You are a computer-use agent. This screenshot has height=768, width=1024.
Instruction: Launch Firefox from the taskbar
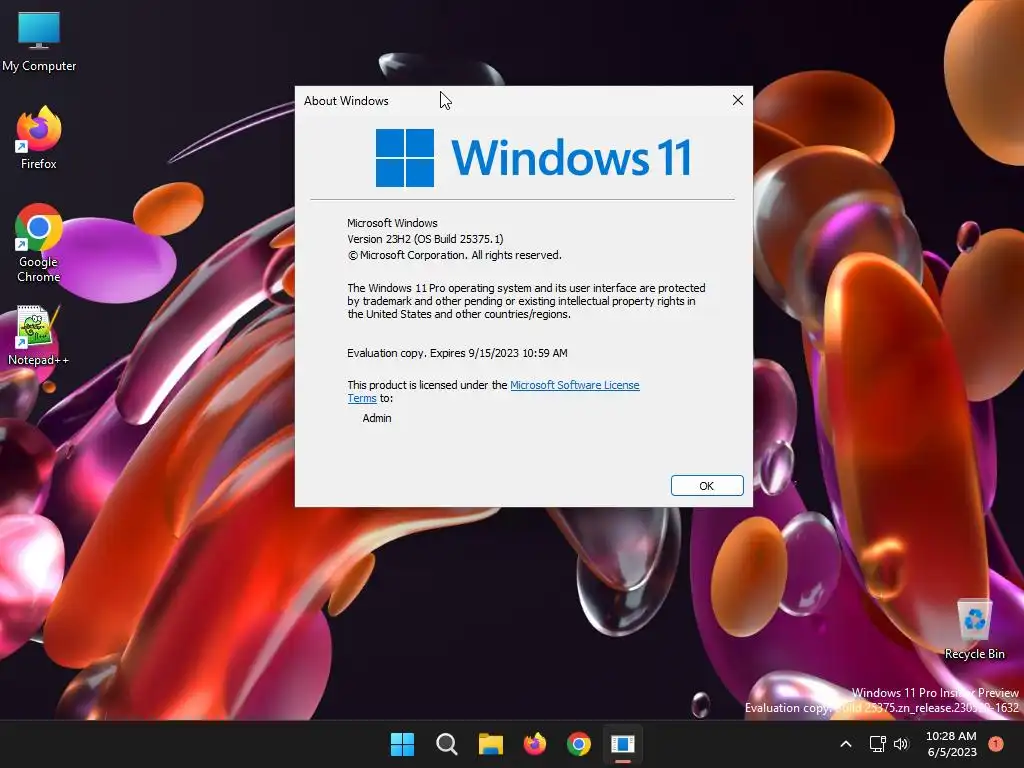[535, 744]
